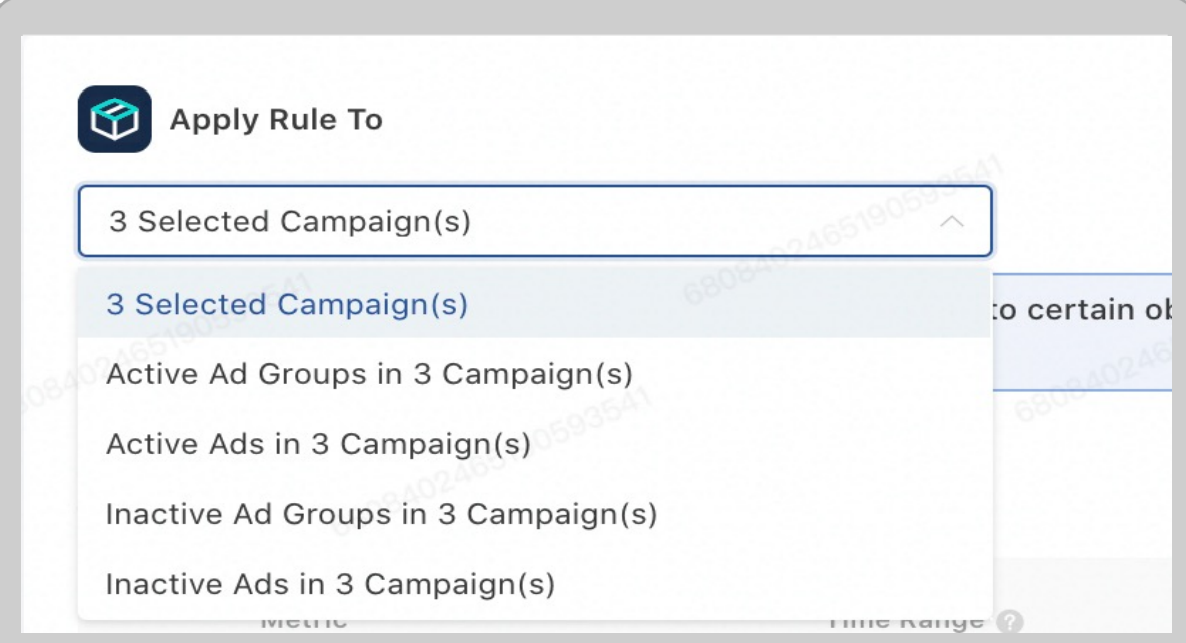Image resolution: width=1186 pixels, height=643 pixels.
Task: Click white space right of the dropdown field
Action: [x=1080, y=221]
